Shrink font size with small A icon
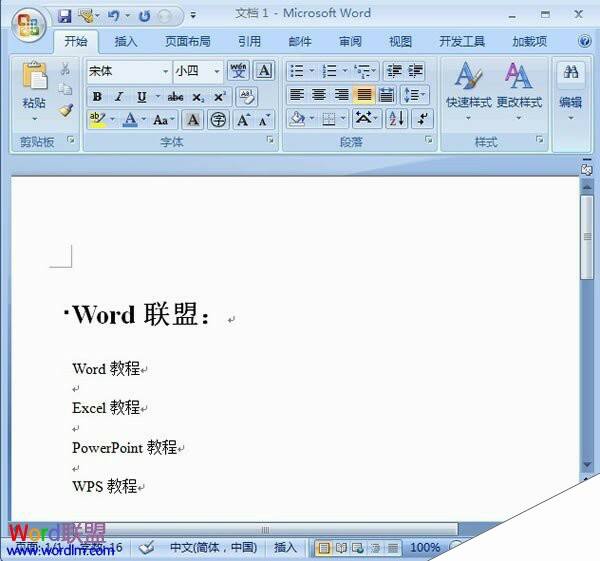This screenshot has height=561, width=600. coord(264,120)
